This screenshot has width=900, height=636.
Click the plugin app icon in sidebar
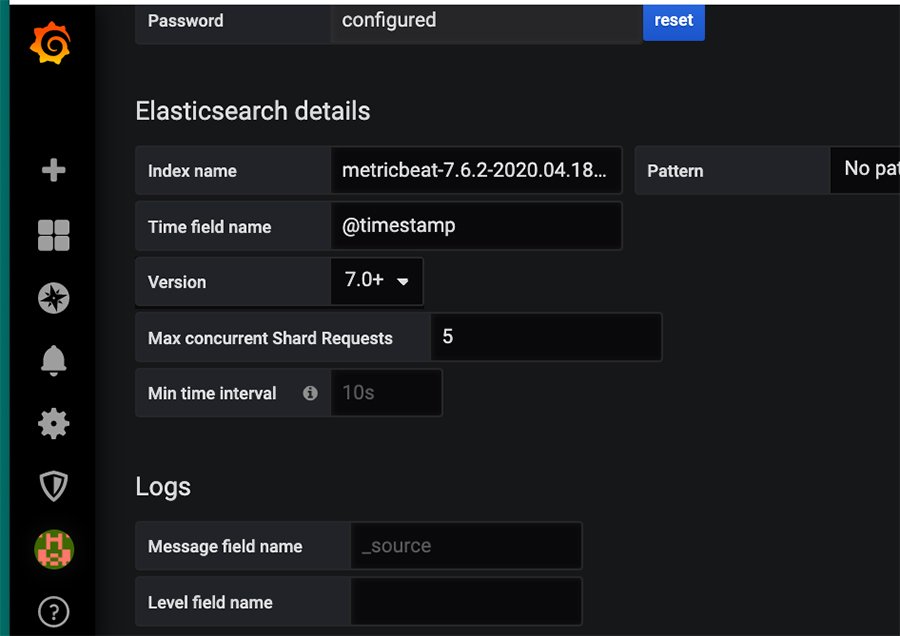click(52, 549)
